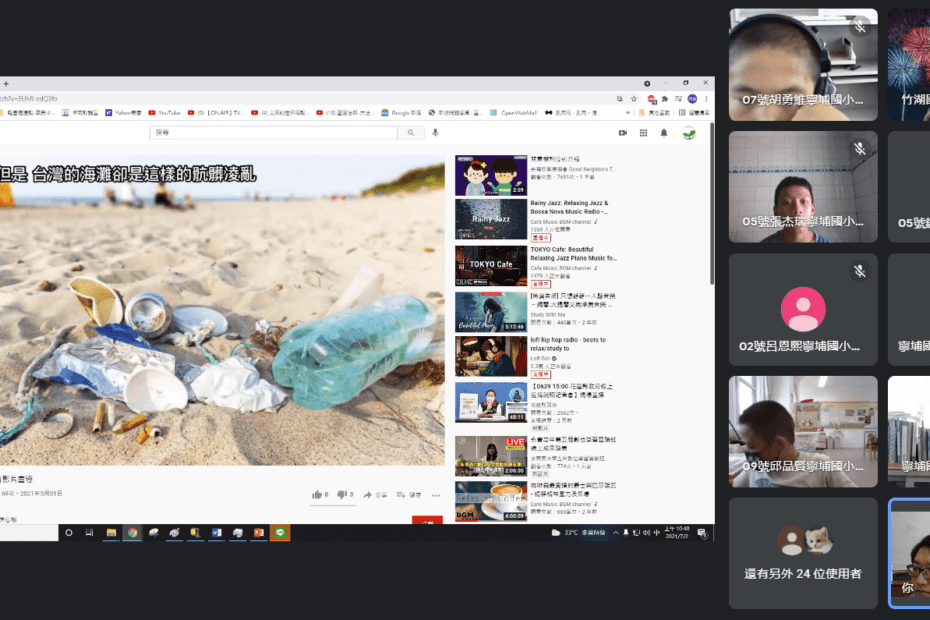Click inside the YouTube search box
This screenshot has height=620, width=930.
point(273,133)
